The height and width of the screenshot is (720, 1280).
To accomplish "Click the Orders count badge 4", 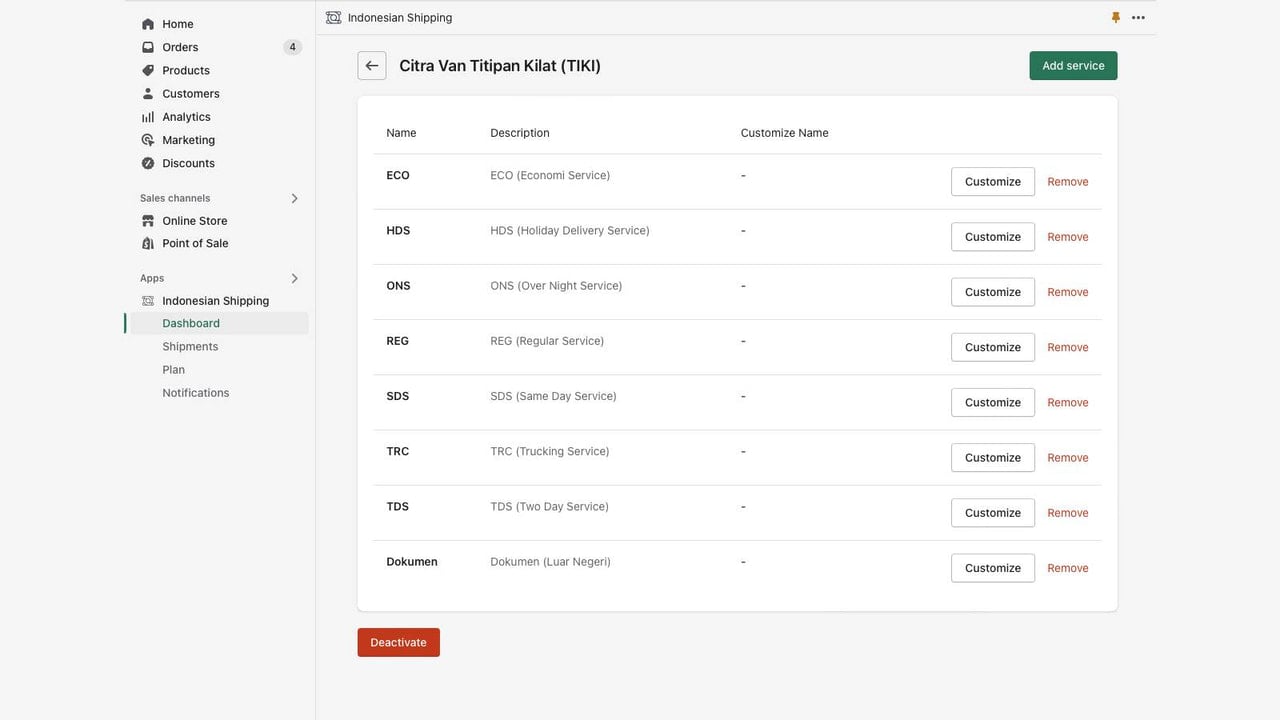I will click(292, 47).
